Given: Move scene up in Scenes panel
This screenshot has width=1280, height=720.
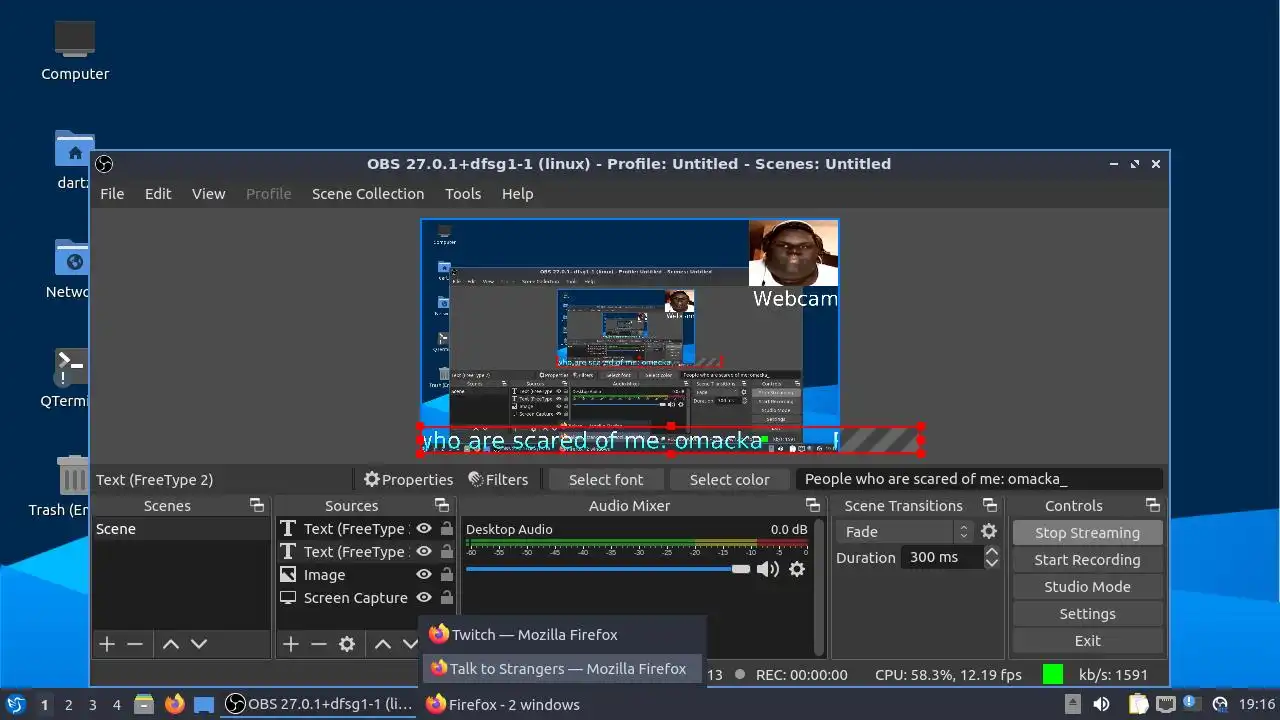Looking at the screenshot, I should [171, 644].
